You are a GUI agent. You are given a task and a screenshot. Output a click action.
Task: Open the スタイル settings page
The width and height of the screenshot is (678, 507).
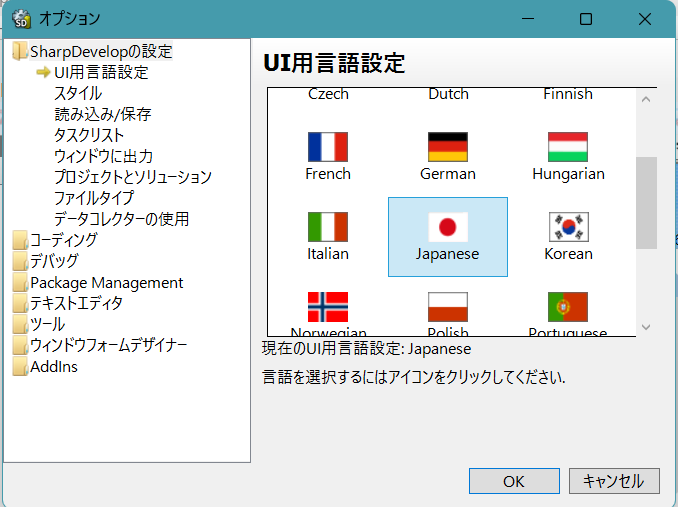(x=78, y=93)
